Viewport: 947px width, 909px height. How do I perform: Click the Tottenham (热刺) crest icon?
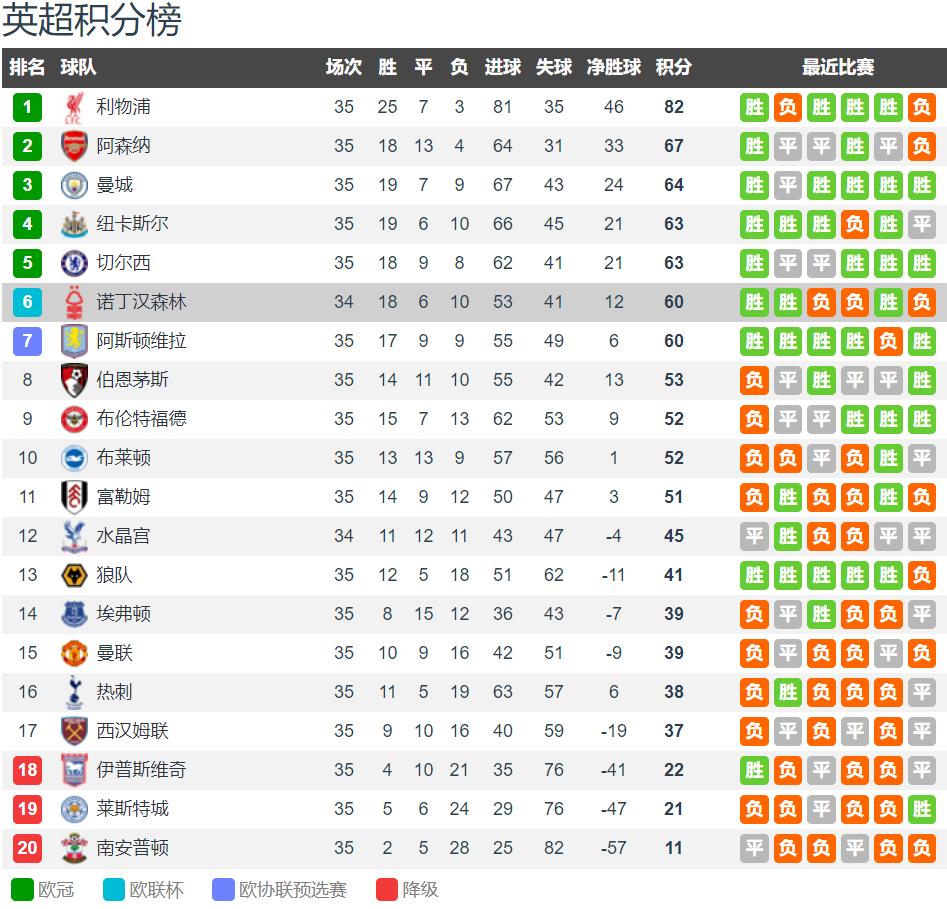click(74, 692)
